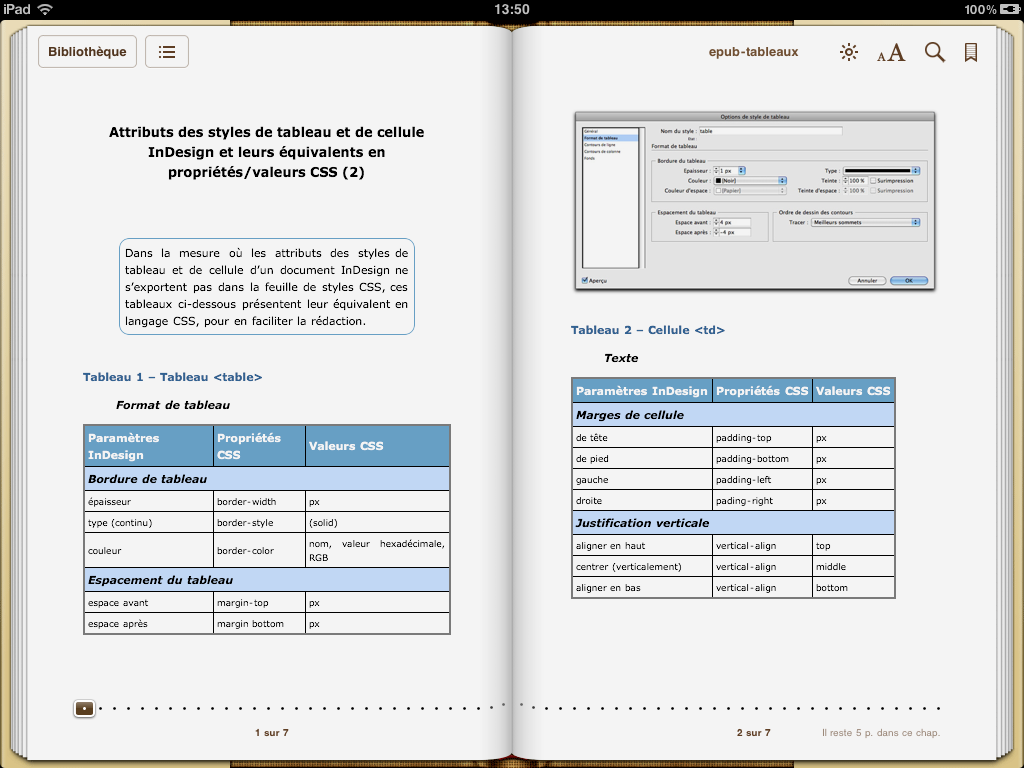The height and width of the screenshot is (768, 1024).
Task: Tap the 'droite' cell
Action: click(642, 500)
